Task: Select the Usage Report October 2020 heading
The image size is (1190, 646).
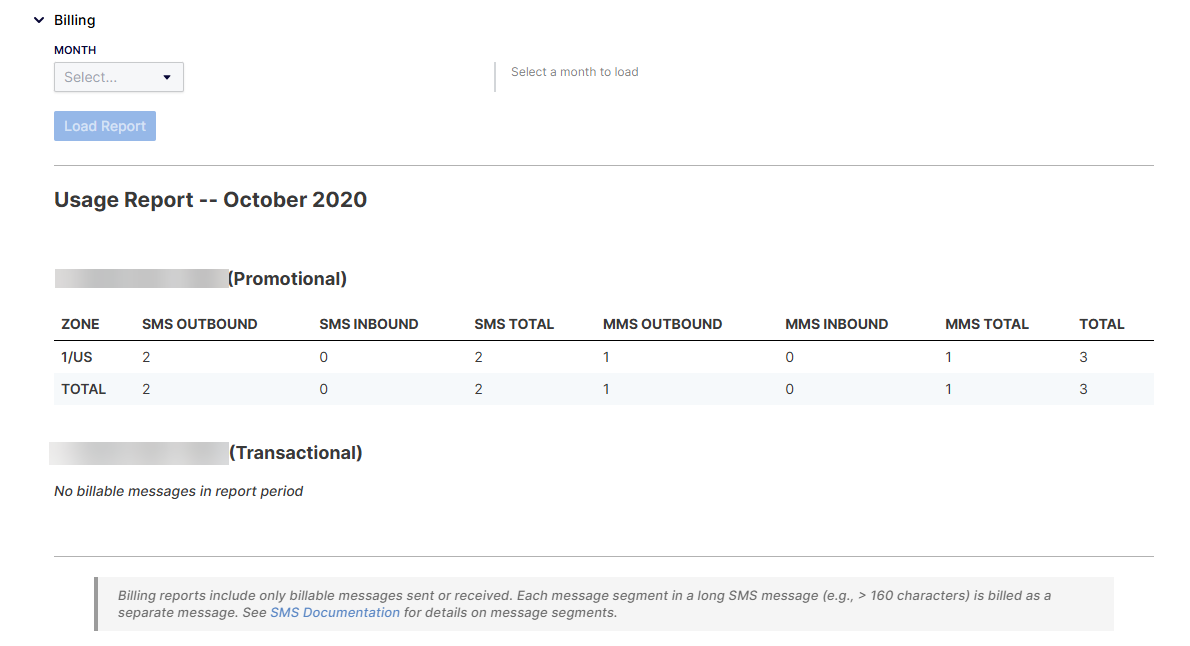Action: 210,200
